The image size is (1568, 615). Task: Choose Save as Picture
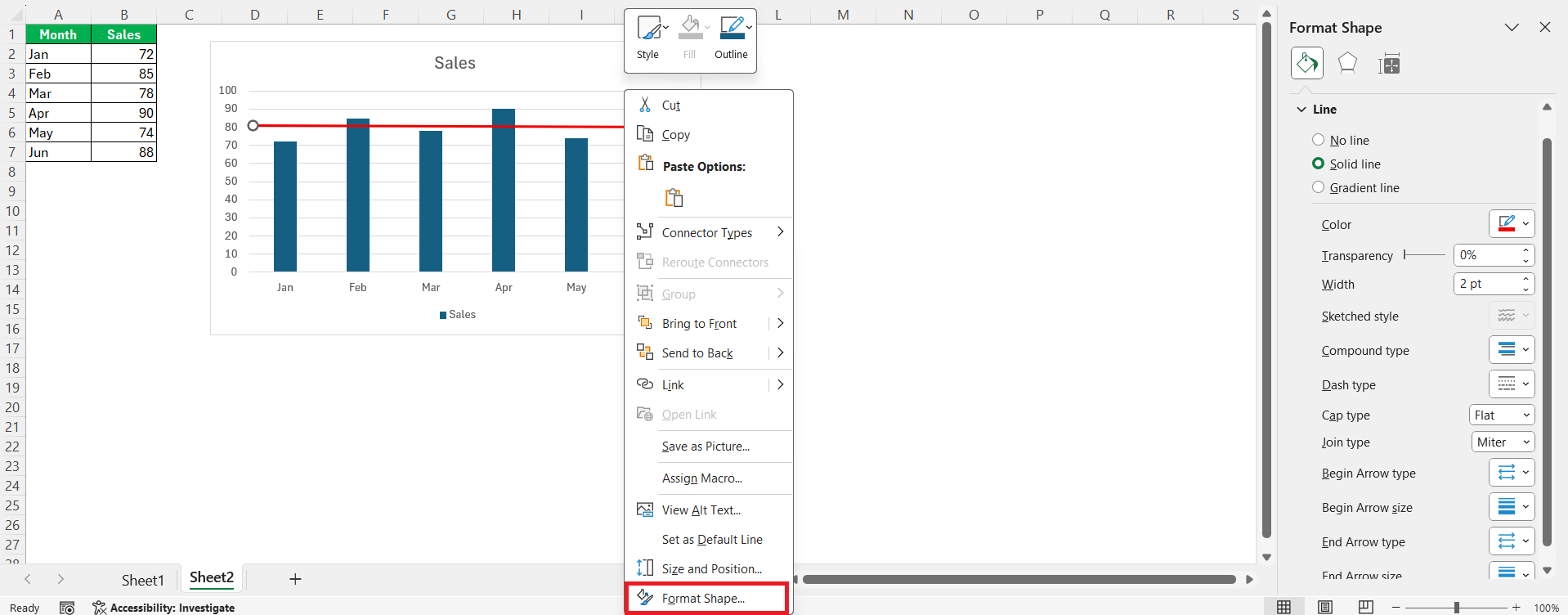click(709, 447)
